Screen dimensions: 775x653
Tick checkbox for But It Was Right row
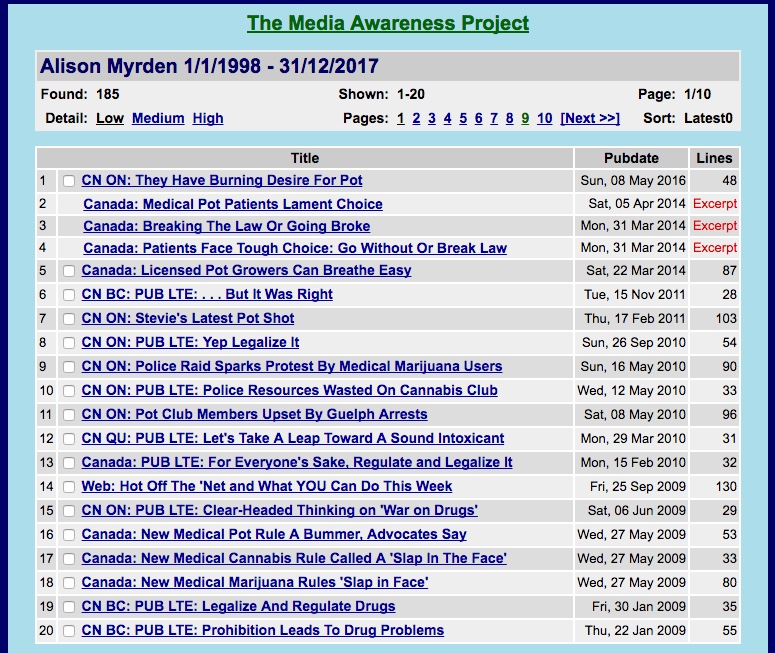[69, 295]
